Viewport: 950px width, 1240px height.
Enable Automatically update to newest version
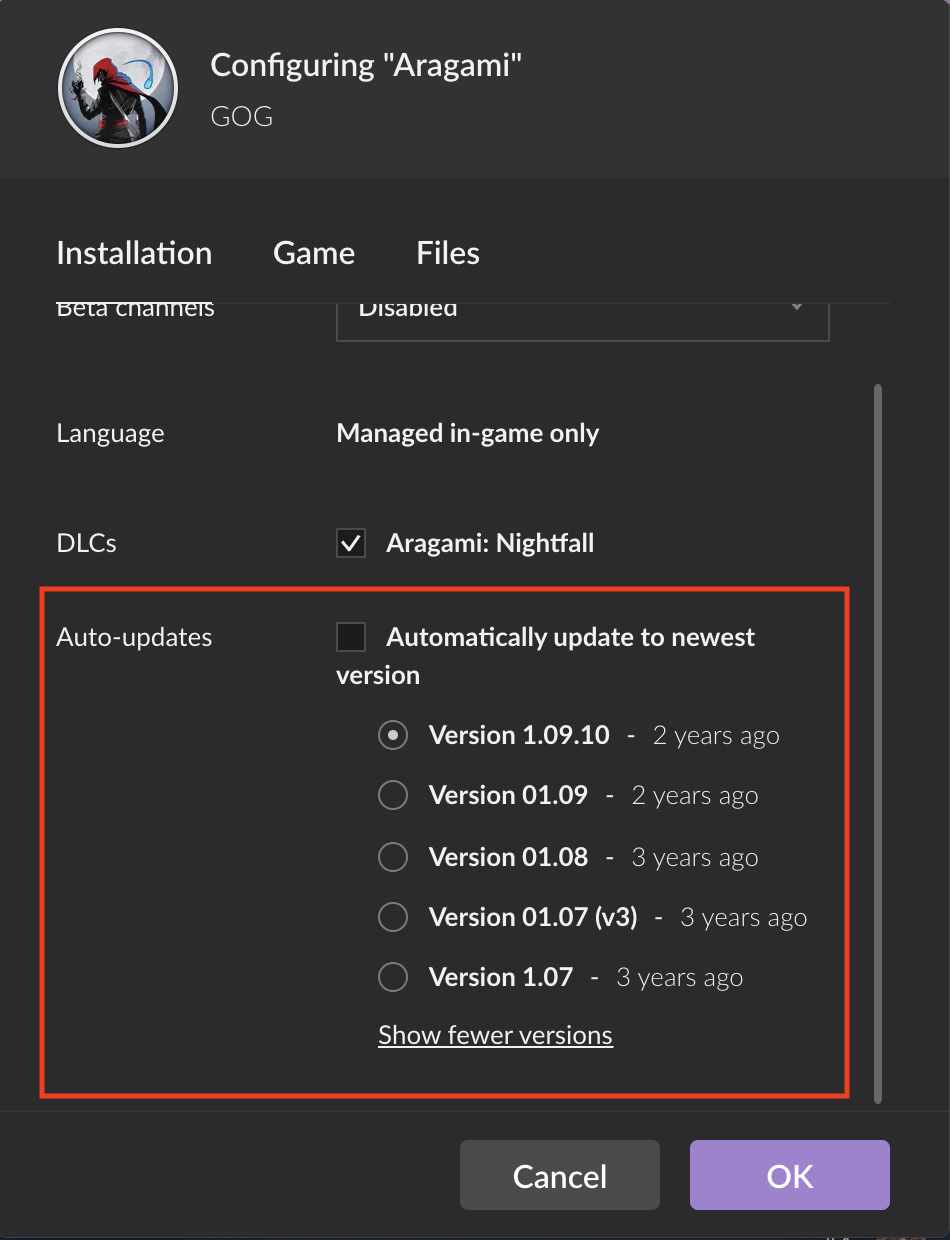point(351,637)
